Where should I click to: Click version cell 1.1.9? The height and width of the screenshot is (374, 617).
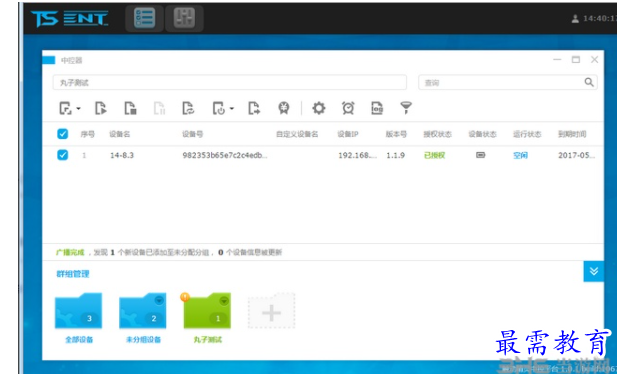(395, 156)
